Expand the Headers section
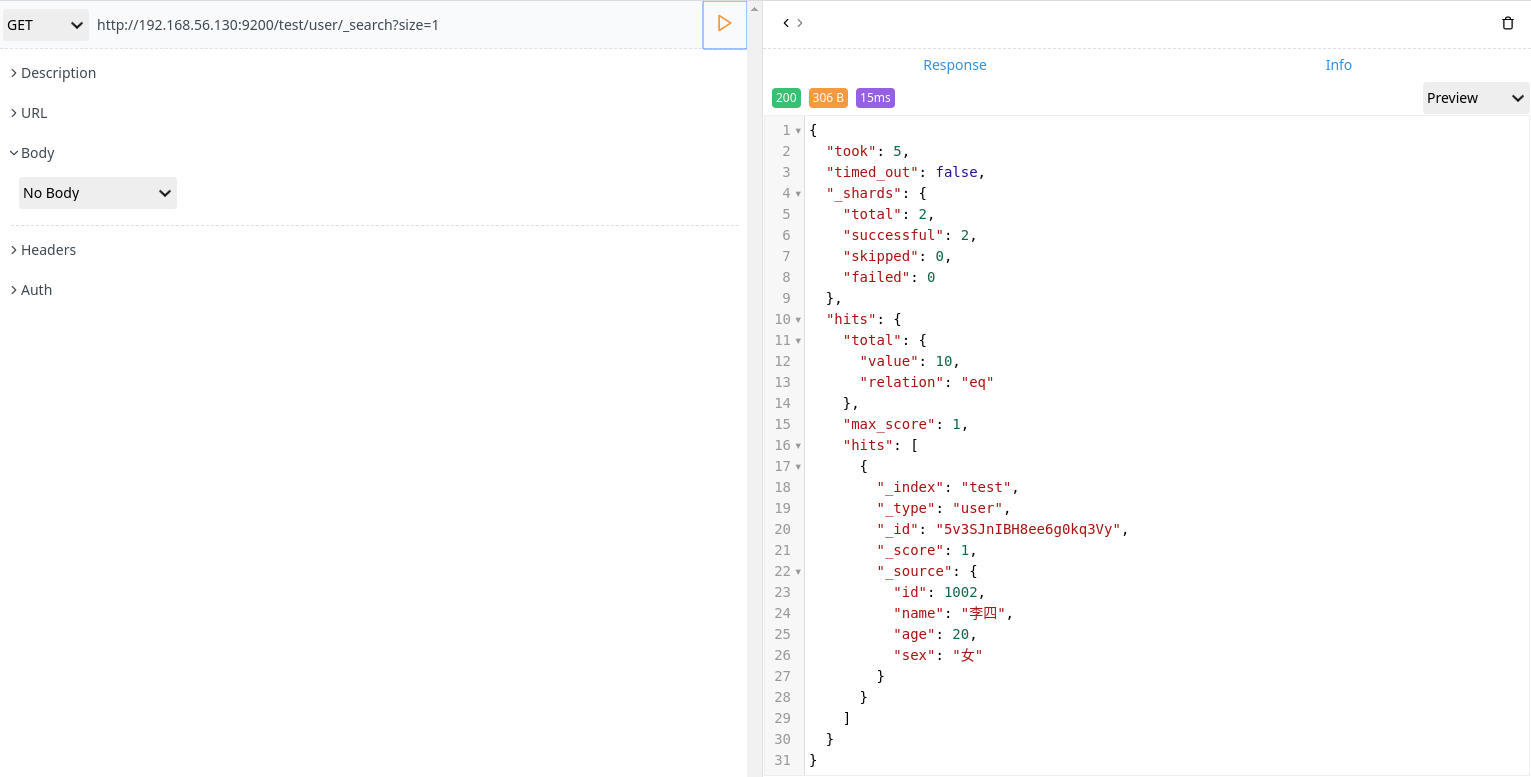1531x777 pixels. pos(48,249)
